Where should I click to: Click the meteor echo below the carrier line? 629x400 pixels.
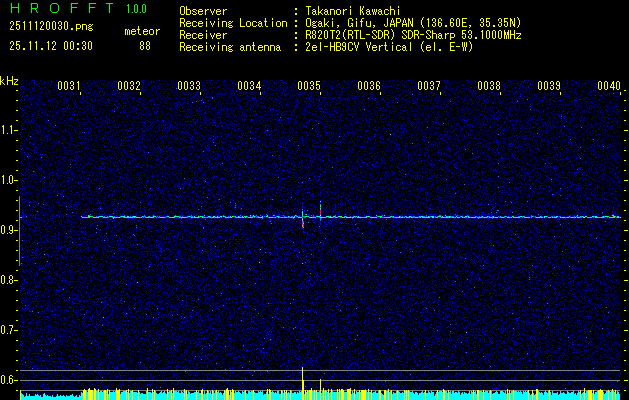(x=303, y=223)
